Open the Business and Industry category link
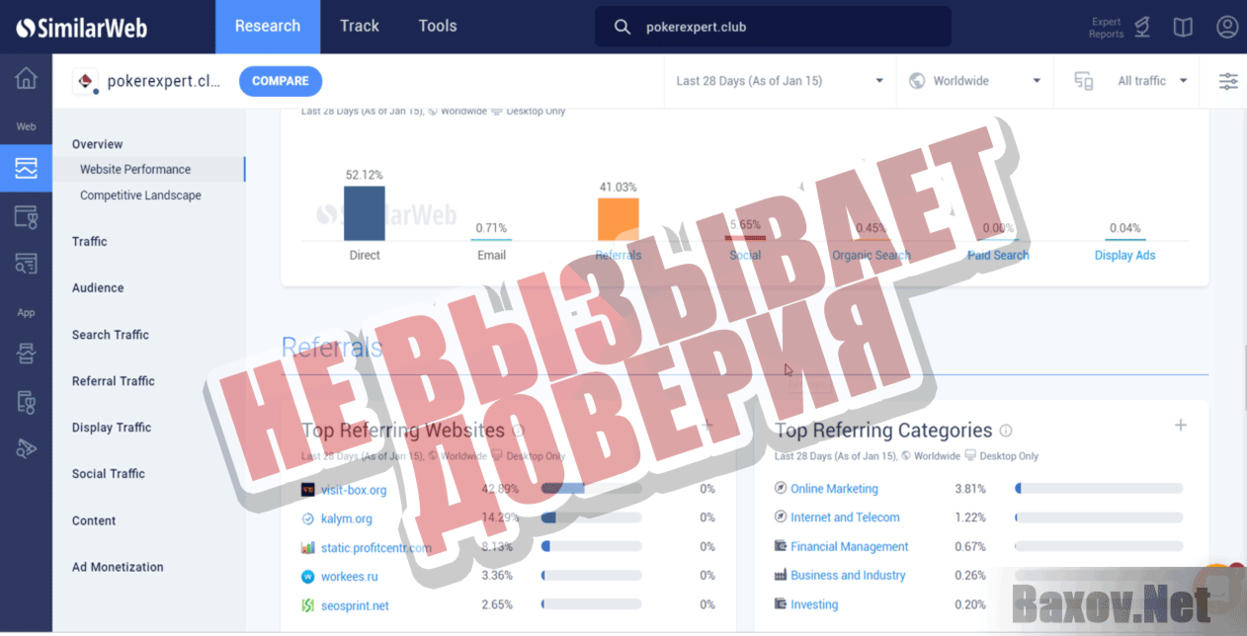1247x636 pixels. [x=848, y=575]
